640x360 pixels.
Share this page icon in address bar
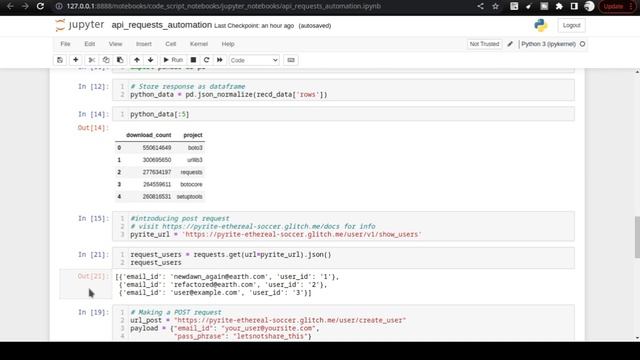pos(480,6)
